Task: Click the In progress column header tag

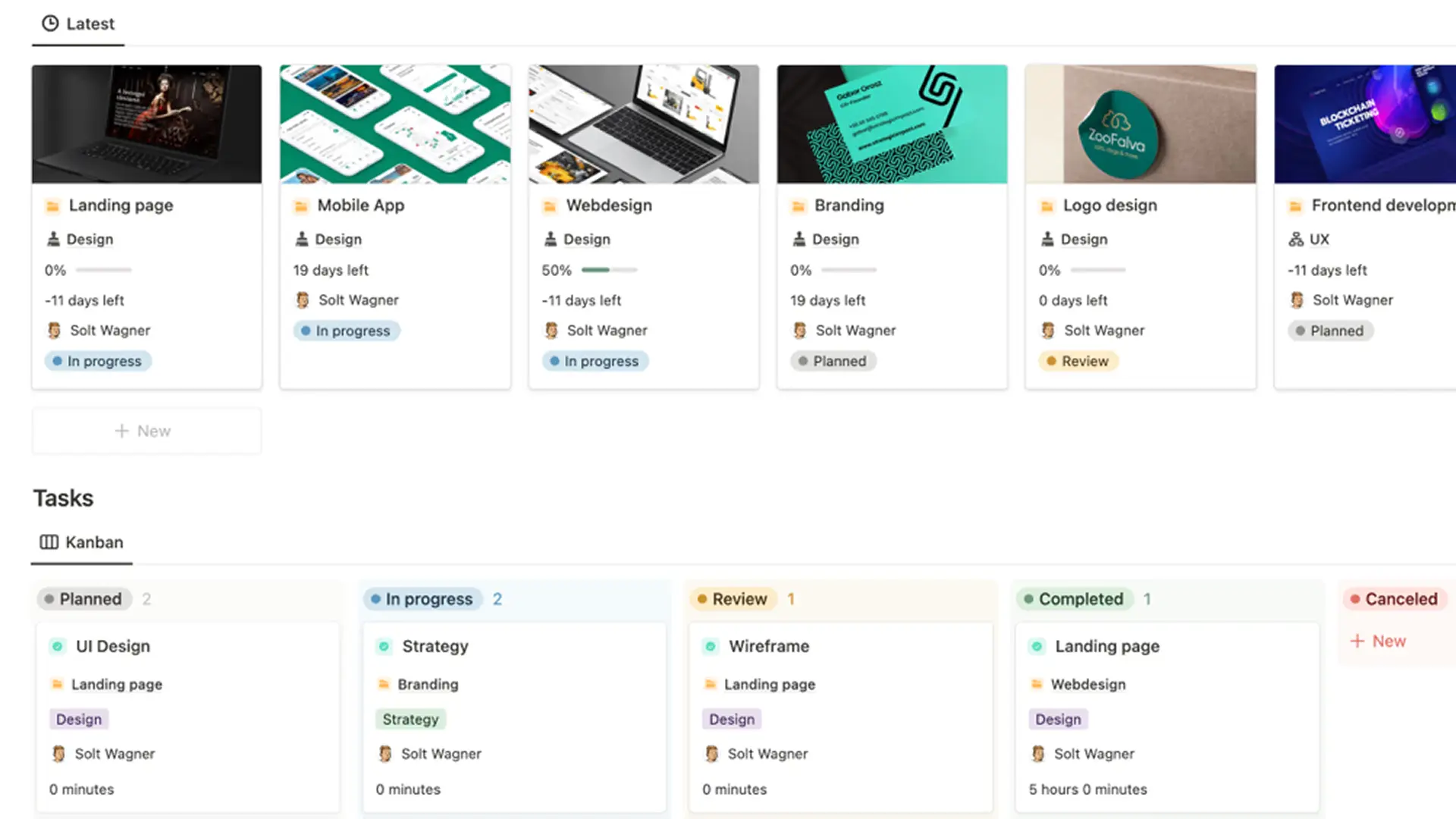Action: coord(422,599)
